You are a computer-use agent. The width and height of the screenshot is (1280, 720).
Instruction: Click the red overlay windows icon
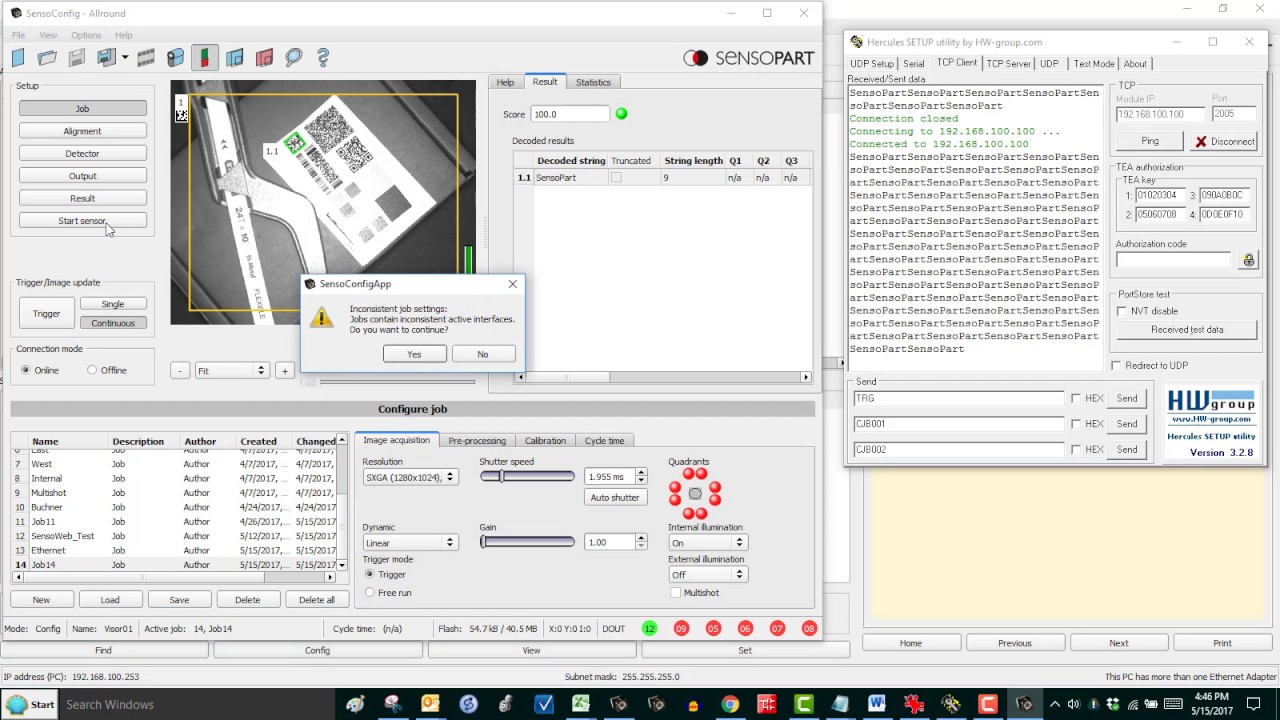pos(264,58)
